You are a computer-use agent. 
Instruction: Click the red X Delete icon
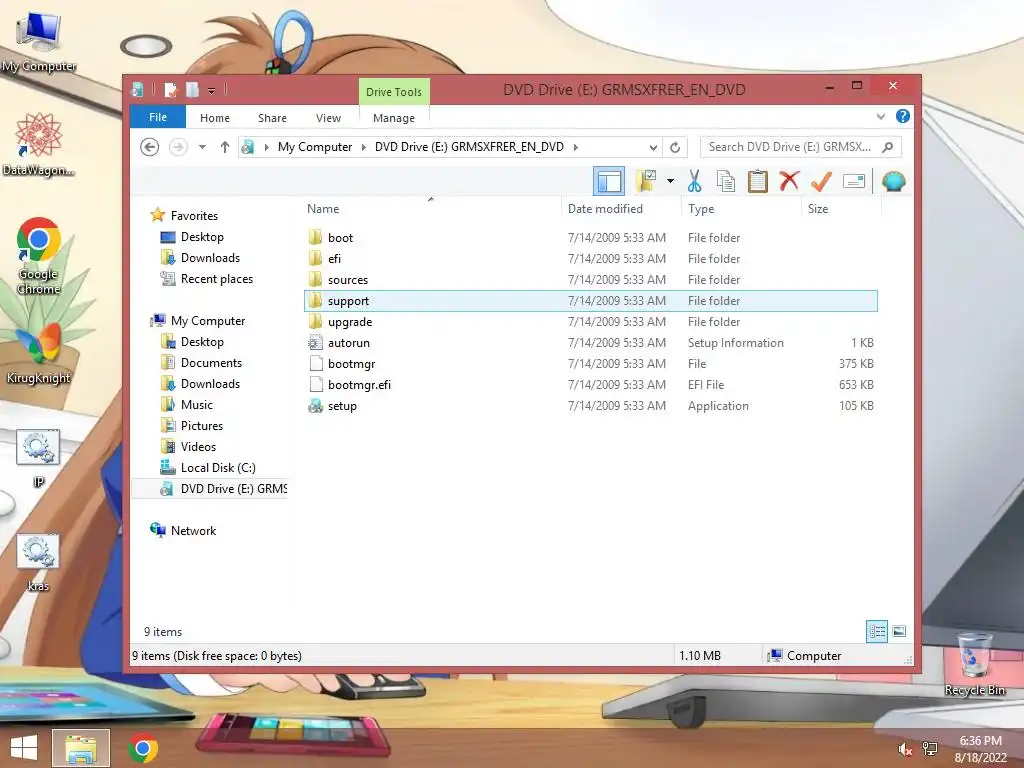(789, 181)
